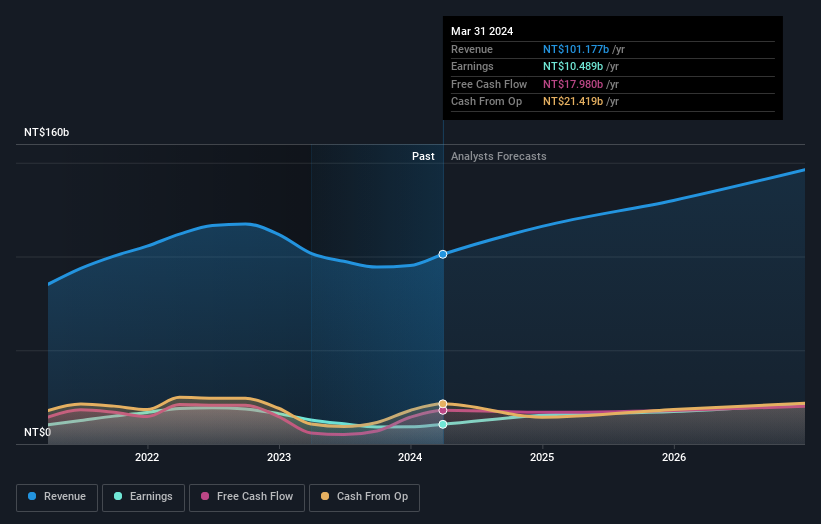Viewport: 821px width, 524px height.
Task: Click the NT$10.489b earnings value
Action: pyautogui.click(x=573, y=66)
